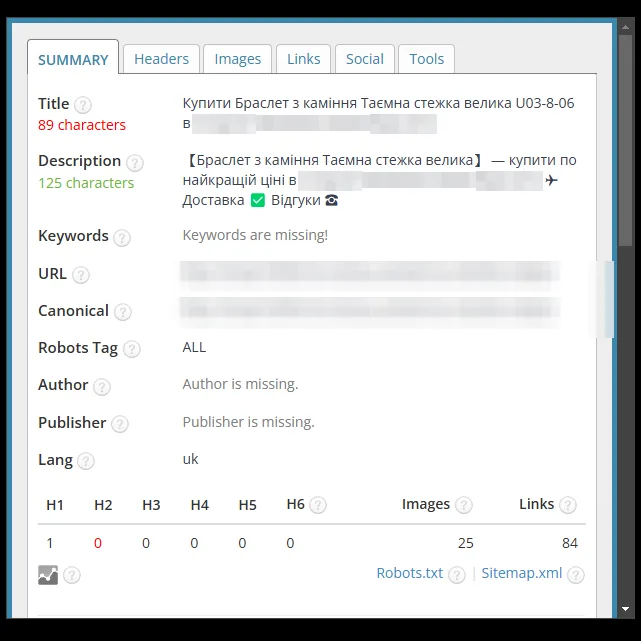This screenshot has width=641, height=641.
Task: Open the Images tab
Action: tap(238, 59)
